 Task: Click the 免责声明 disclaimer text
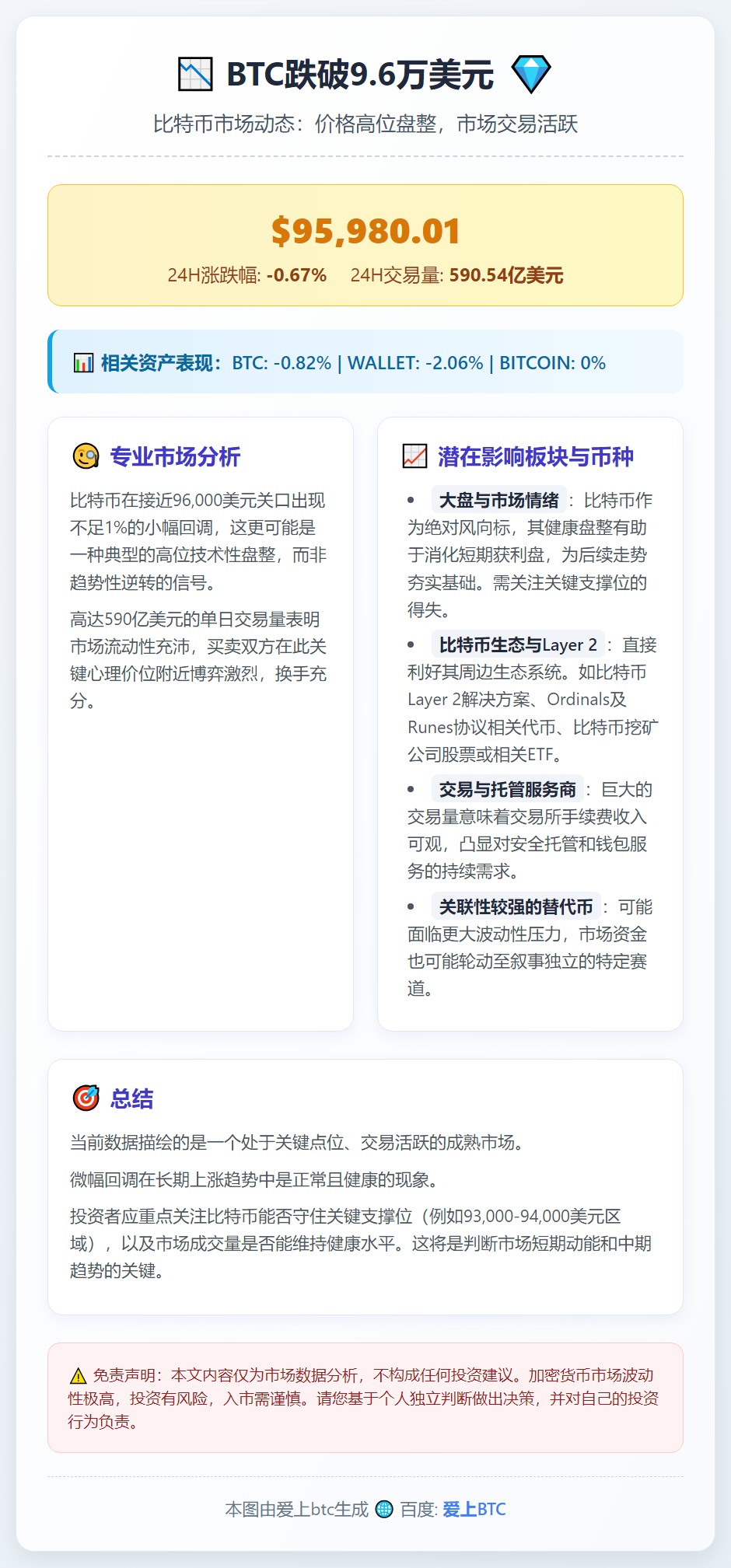point(364,1398)
